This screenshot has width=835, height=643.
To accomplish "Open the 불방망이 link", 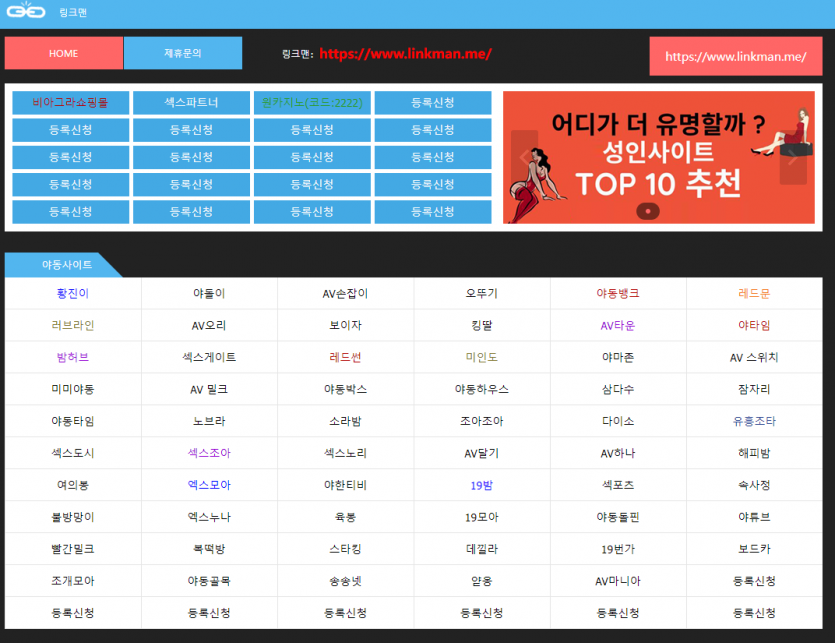I will tap(73, 517).
